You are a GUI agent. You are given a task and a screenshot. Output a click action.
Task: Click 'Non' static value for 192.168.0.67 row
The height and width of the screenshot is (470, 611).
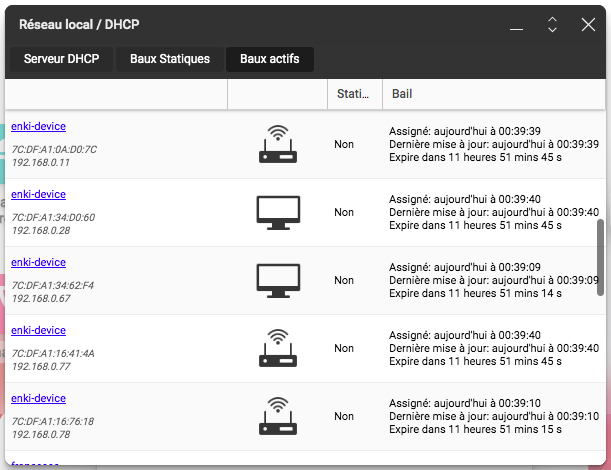coord(344,280)
